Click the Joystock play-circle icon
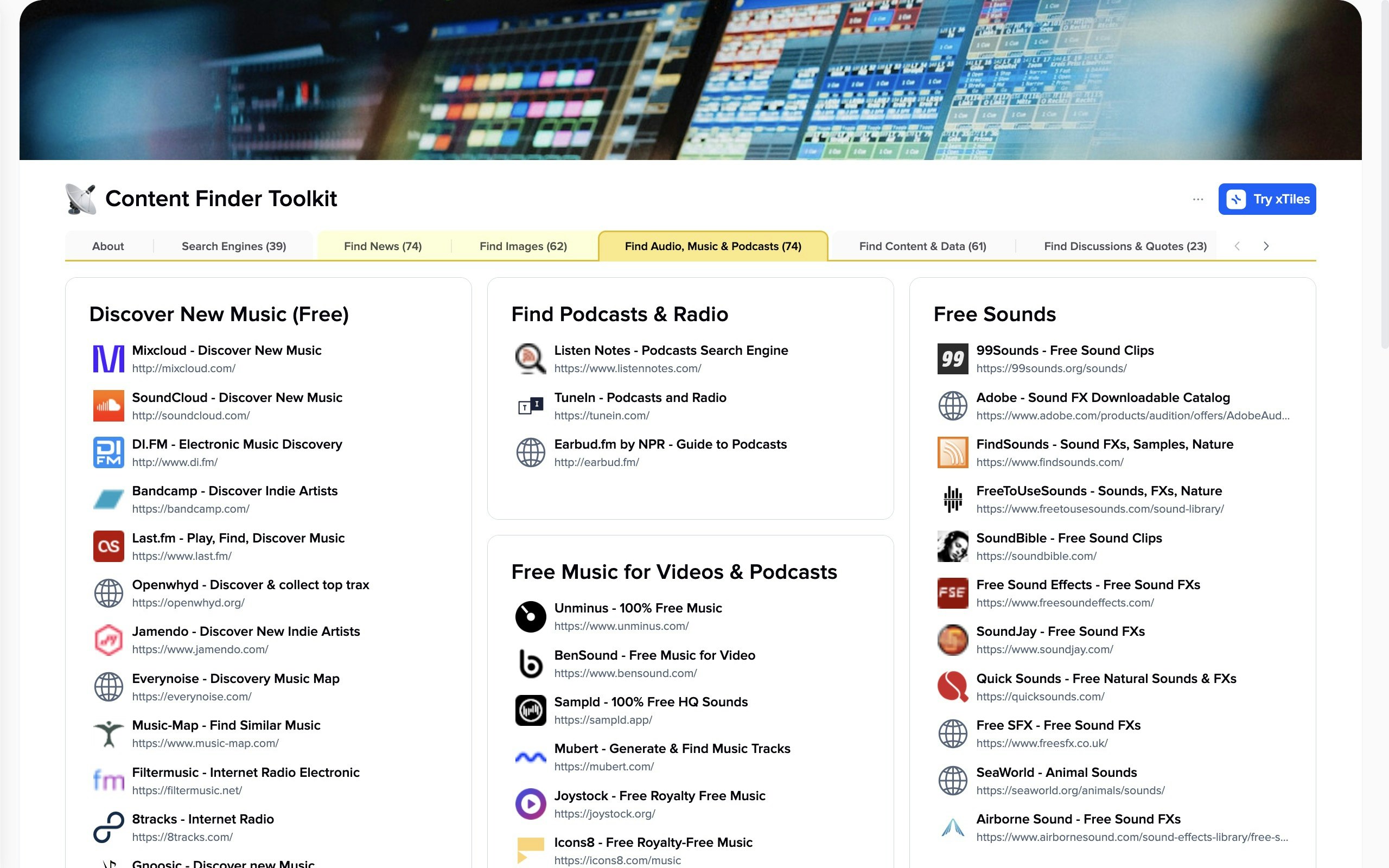1389x868 pixels. click(530, 803)
